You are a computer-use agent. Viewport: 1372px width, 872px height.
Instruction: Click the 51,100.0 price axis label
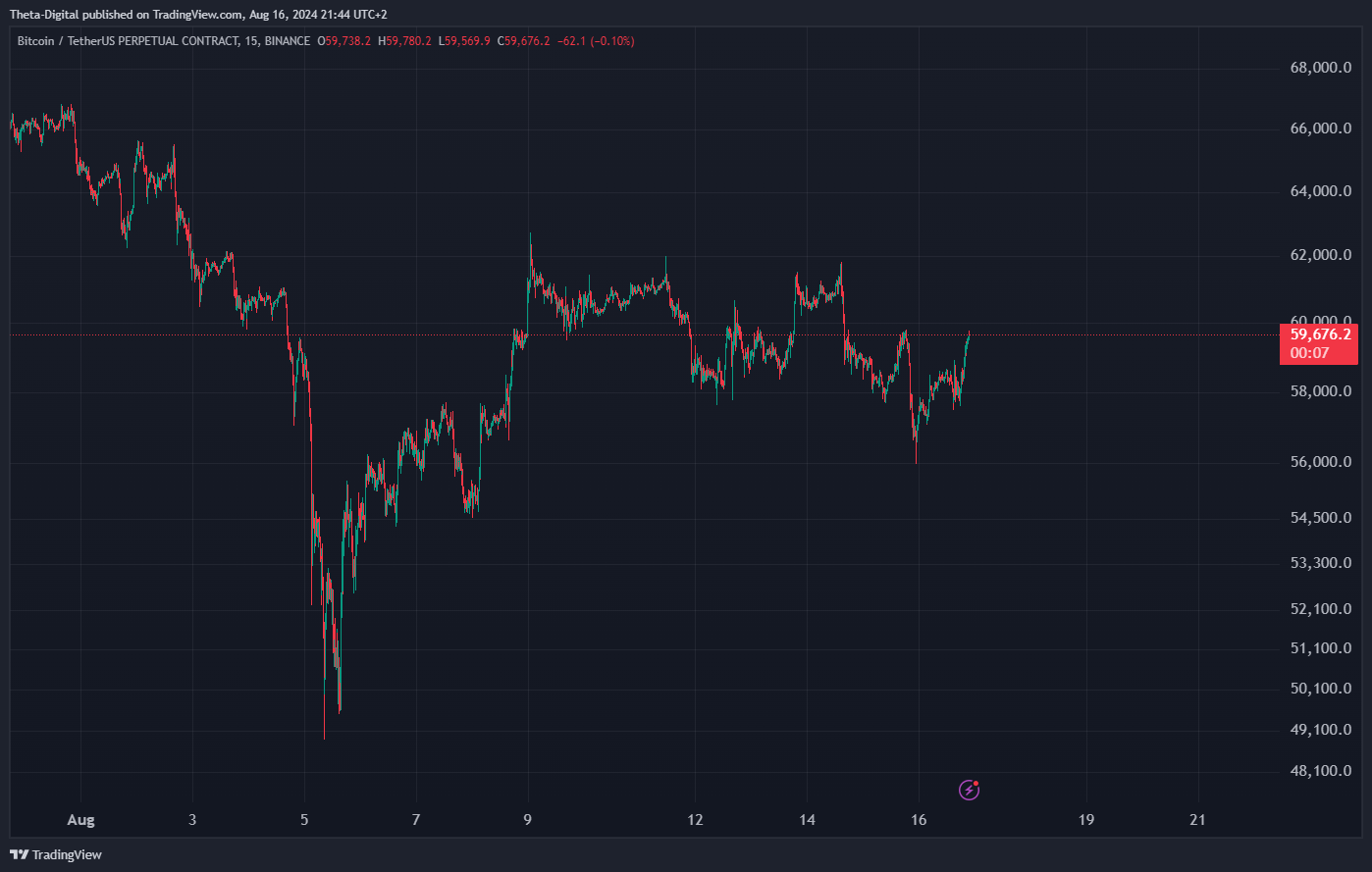coord(1320,648)
